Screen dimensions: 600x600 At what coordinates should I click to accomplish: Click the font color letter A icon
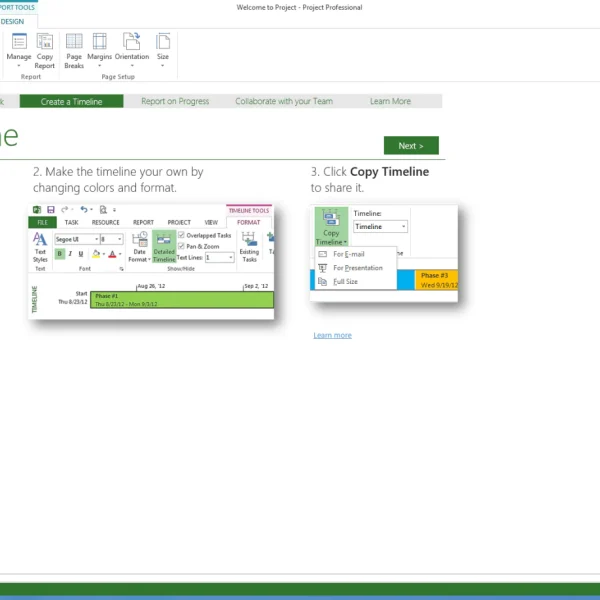[112, 254]
